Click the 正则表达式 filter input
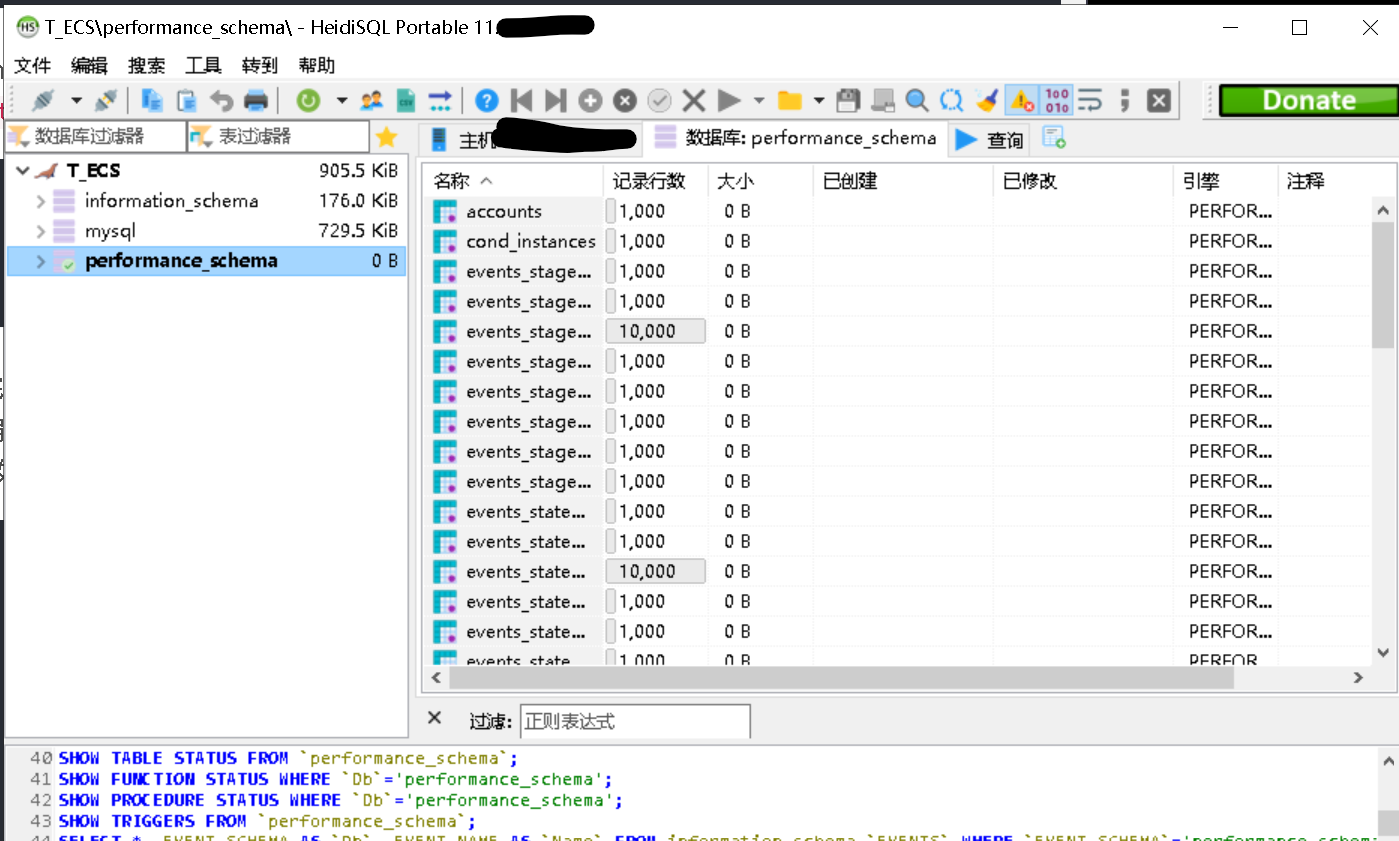 pos(635,721)
